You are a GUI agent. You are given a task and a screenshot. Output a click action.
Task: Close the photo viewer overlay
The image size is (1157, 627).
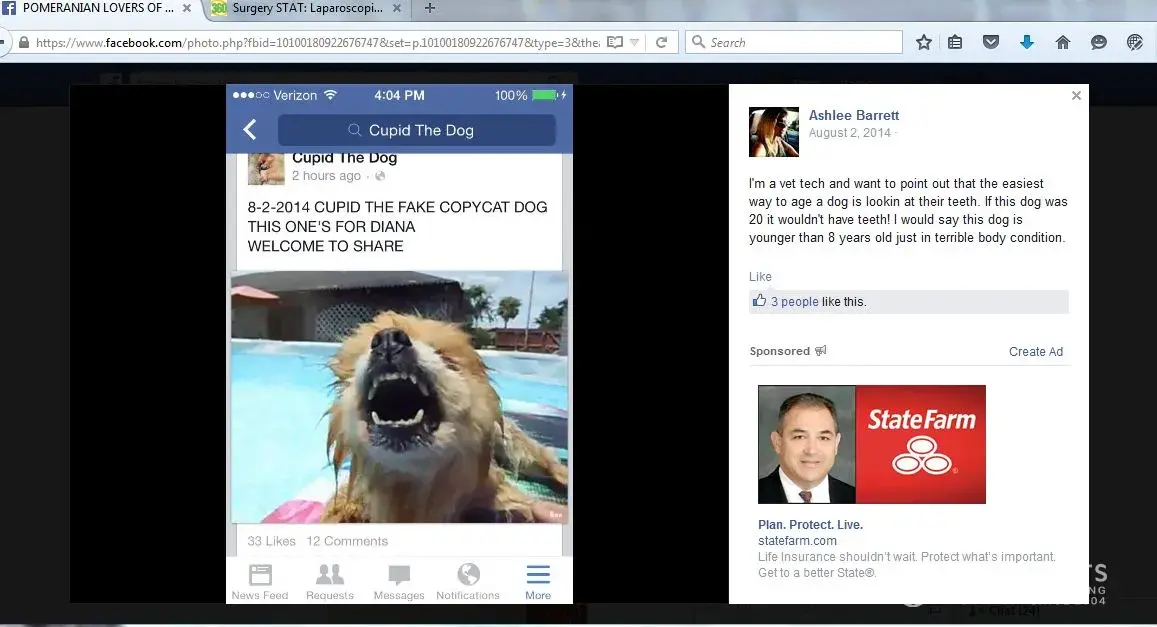point(1076,96)
